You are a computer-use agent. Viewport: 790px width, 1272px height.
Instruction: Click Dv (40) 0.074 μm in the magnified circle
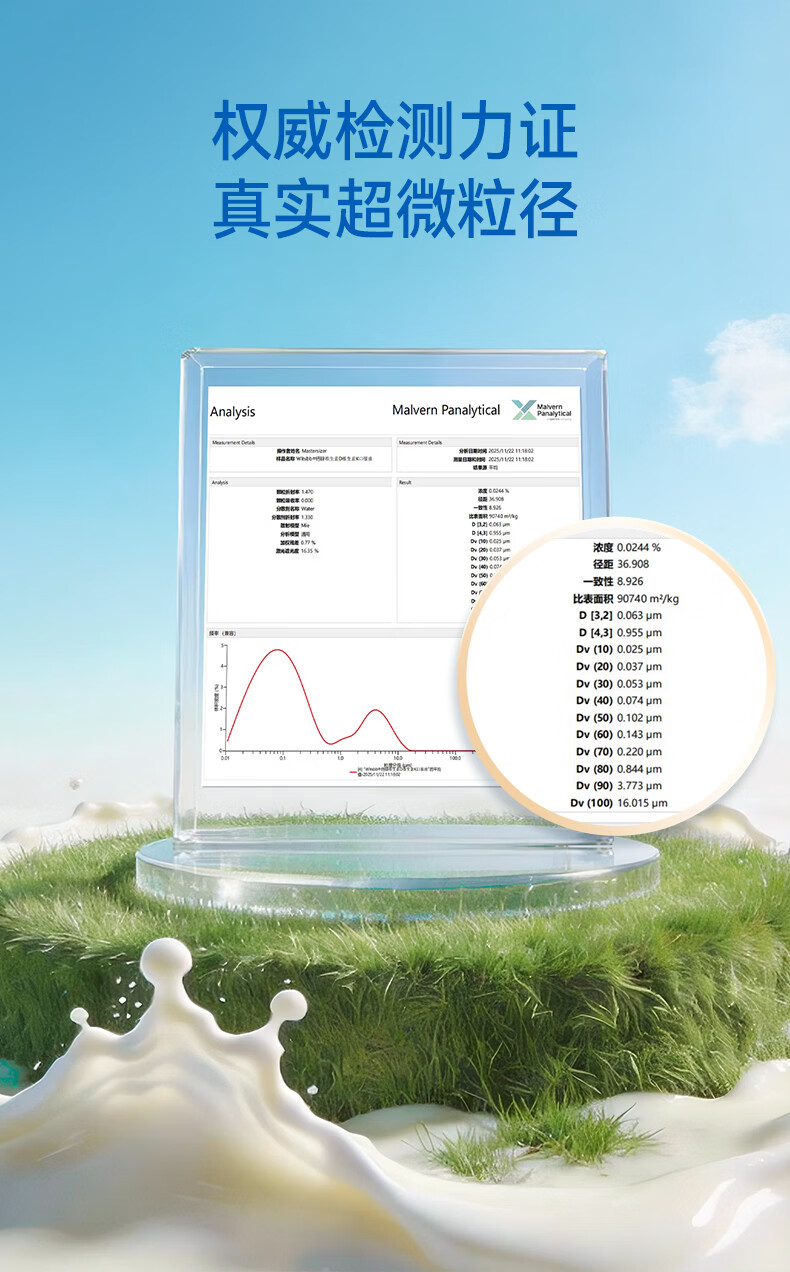tap(619, 700)
